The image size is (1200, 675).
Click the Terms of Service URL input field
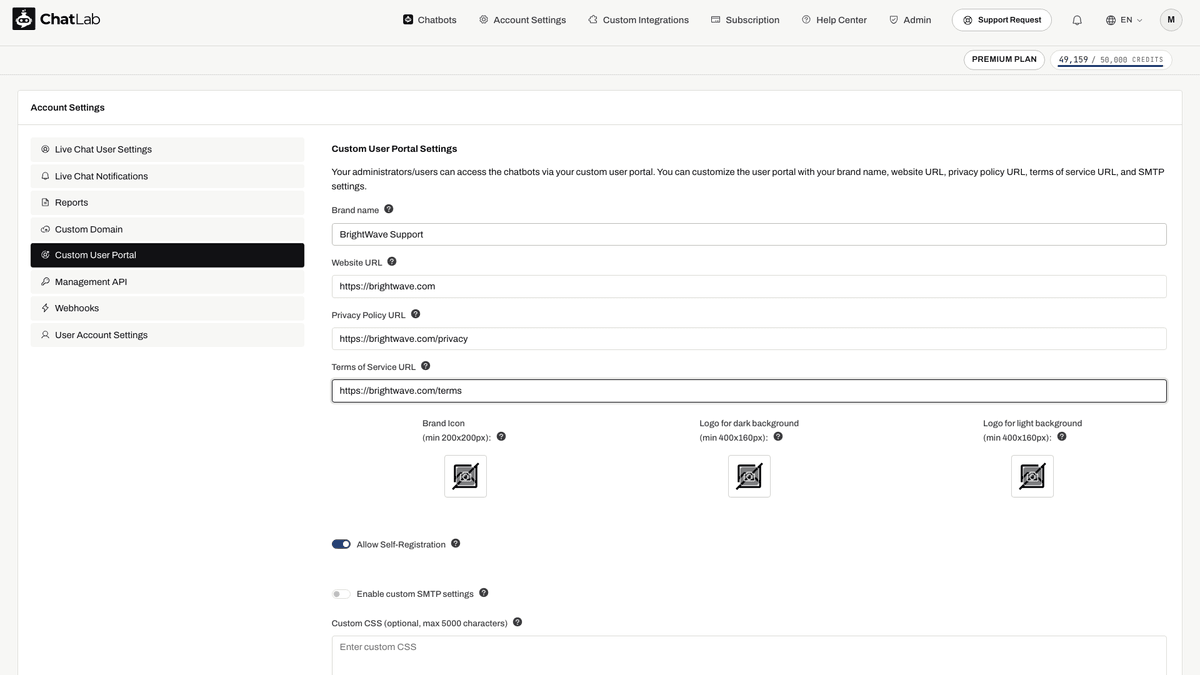[x=749, y=390]
